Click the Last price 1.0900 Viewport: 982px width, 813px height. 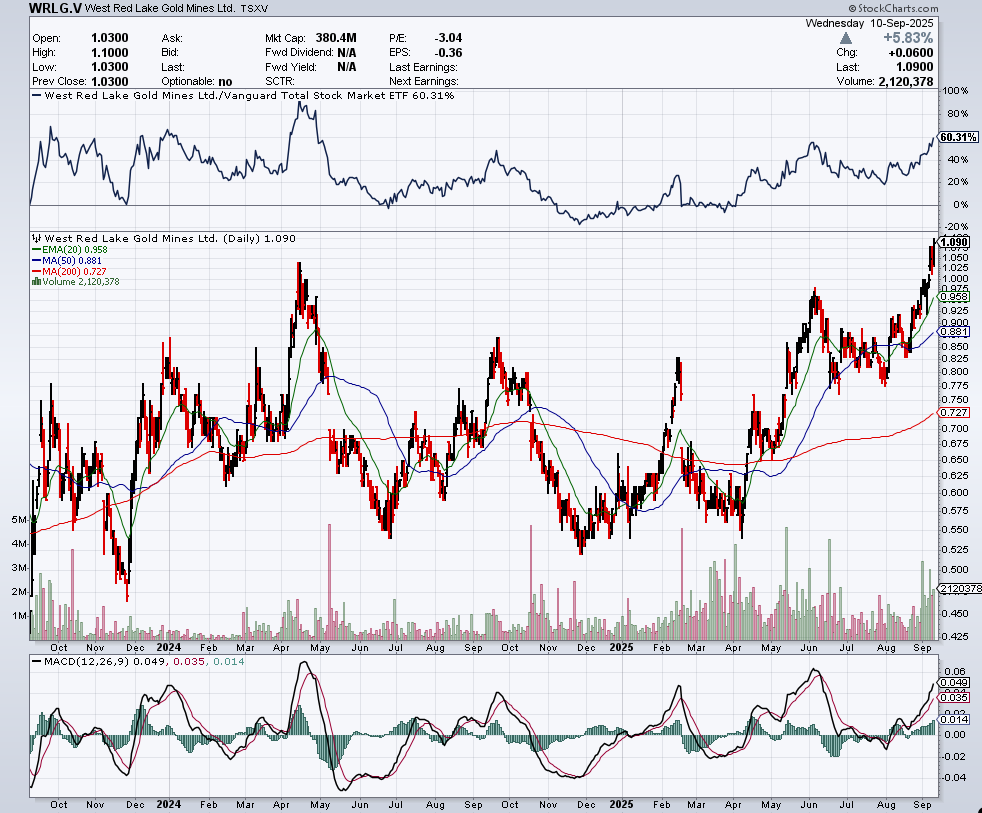914,67
